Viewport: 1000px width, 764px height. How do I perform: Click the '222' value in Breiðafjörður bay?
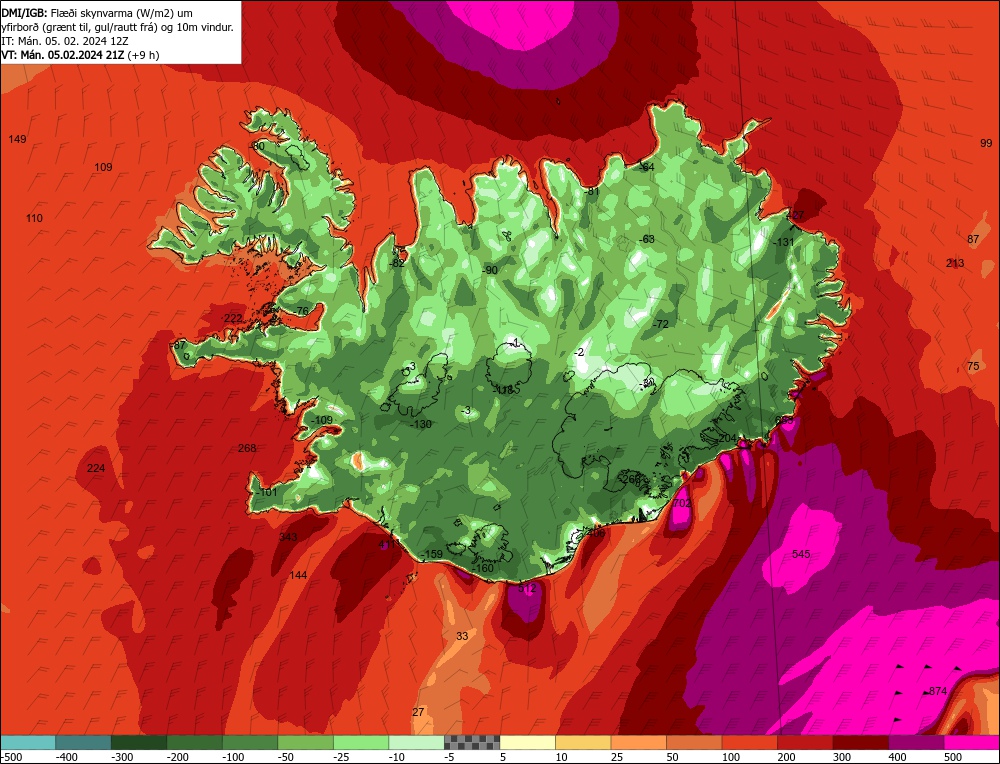[x=233, y=318]
